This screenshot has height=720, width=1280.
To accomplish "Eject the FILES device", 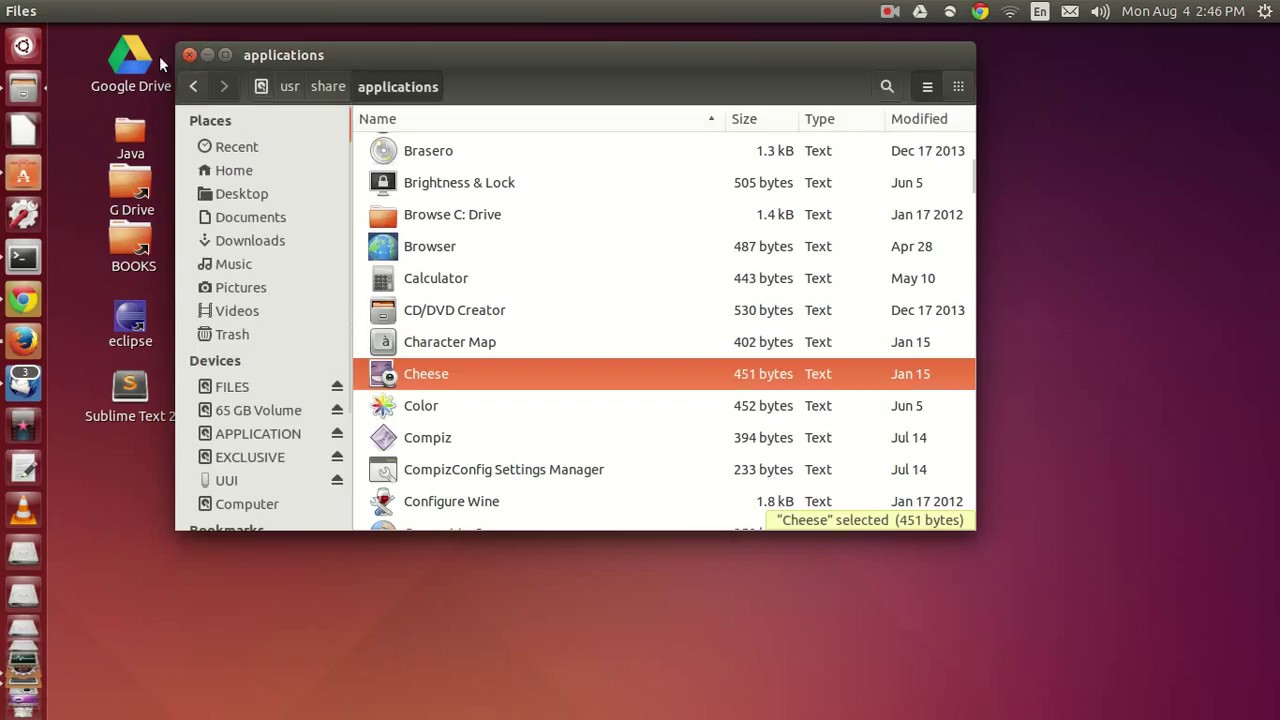I will 337,387.
